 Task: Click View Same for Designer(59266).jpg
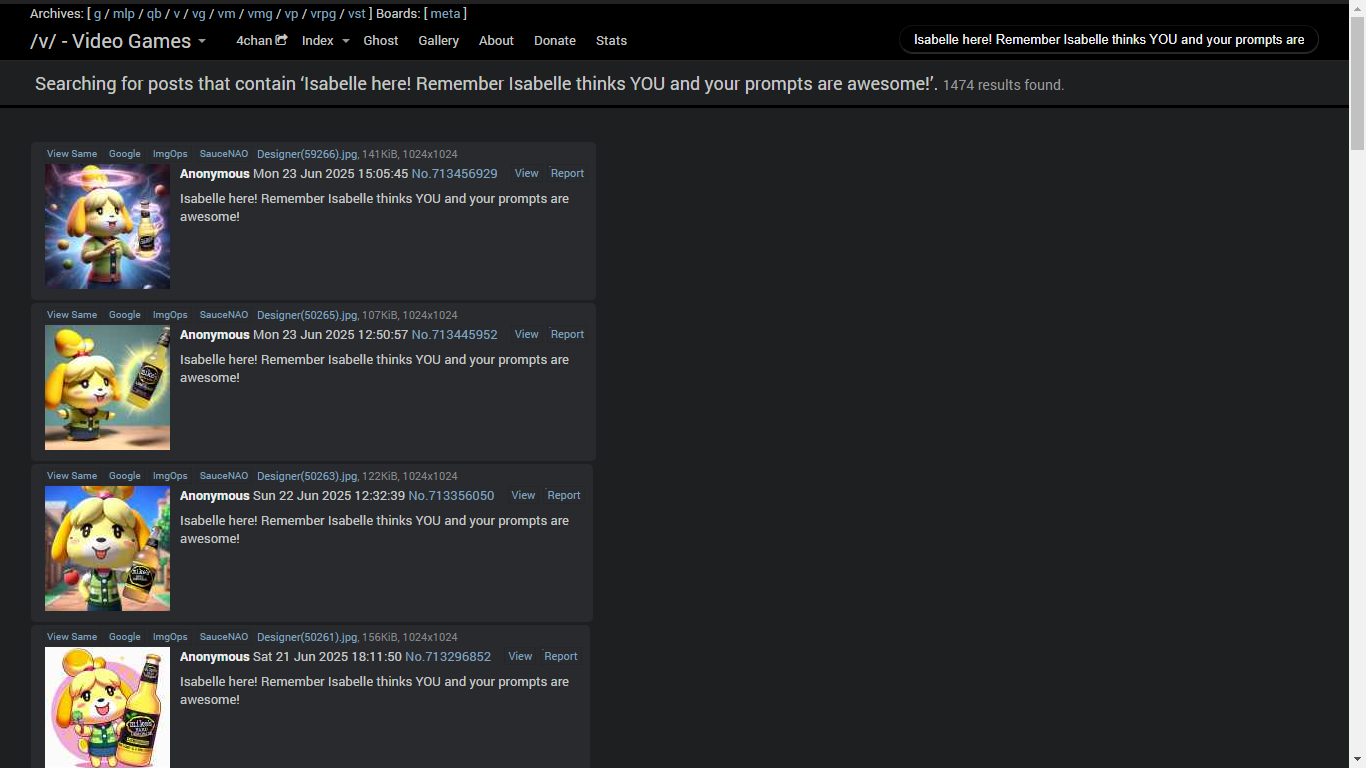click(72, 154)
